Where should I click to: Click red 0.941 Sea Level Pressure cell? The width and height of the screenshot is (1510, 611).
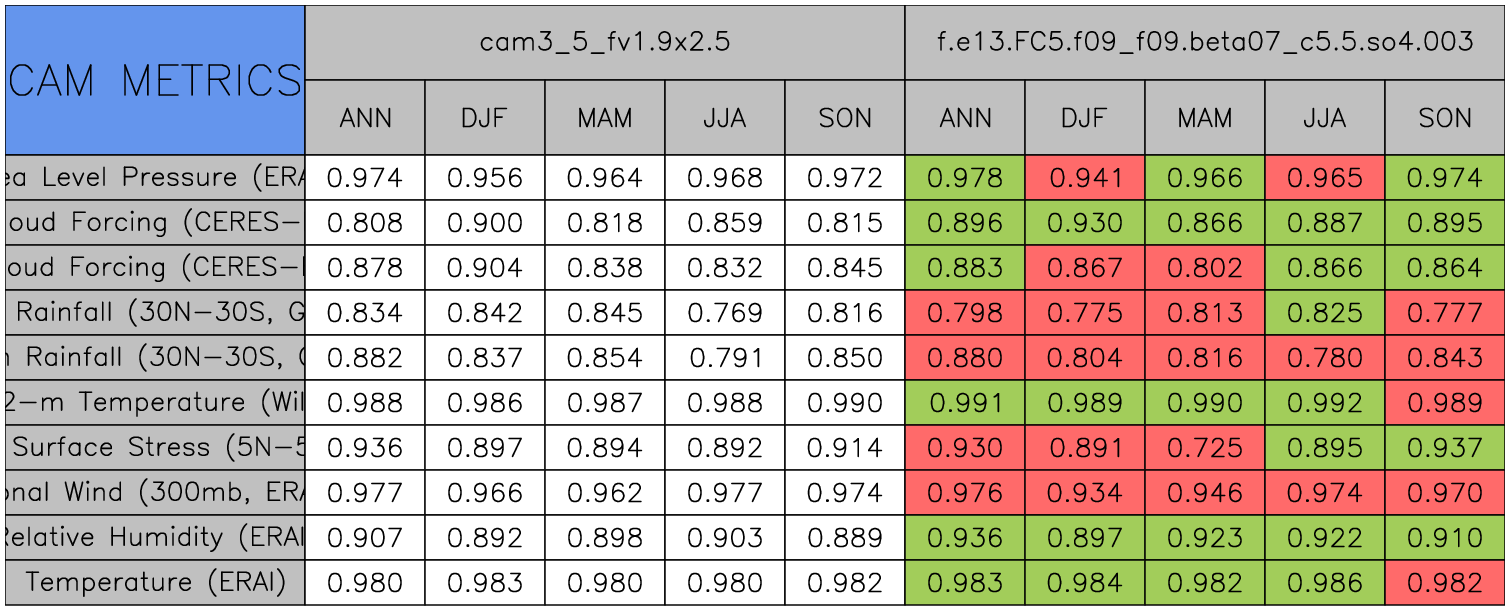pyautogui.click(x=1085, y=178)
